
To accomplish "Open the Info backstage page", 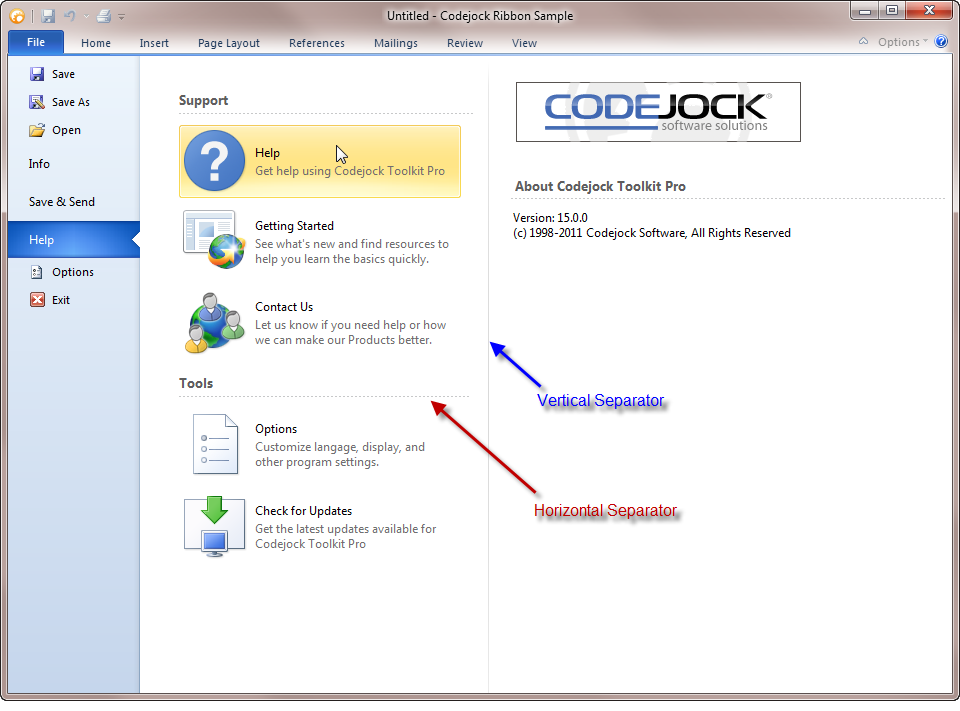I will click(39, 164).
